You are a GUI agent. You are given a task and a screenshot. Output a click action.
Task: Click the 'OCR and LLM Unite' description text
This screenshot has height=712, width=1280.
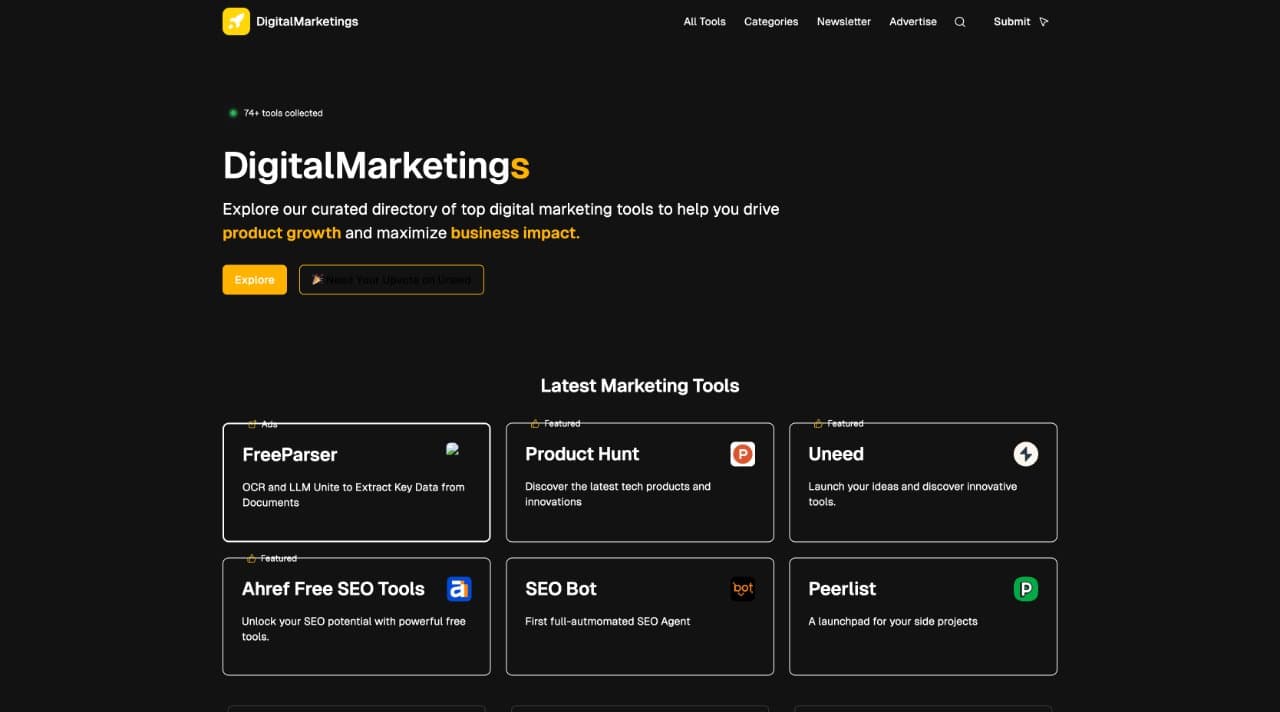[x=353, y=495]
